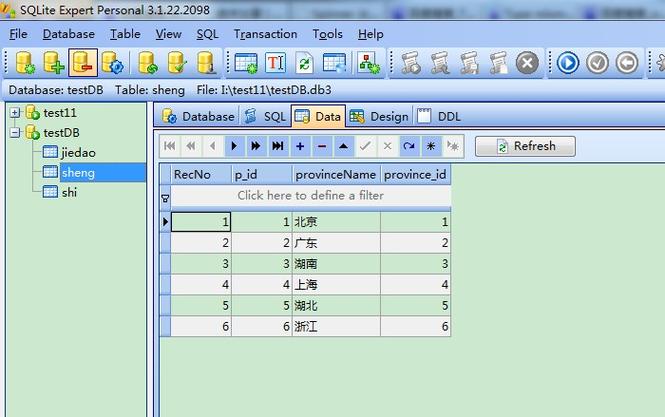Sort by the province_id column header
The image size is (665, 417).
point(415,174)
